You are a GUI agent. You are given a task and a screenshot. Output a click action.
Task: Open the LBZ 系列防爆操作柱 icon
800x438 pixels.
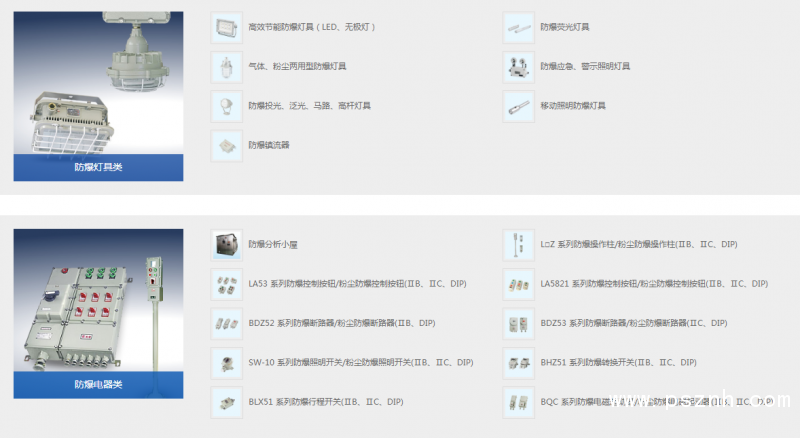point(518,245)
